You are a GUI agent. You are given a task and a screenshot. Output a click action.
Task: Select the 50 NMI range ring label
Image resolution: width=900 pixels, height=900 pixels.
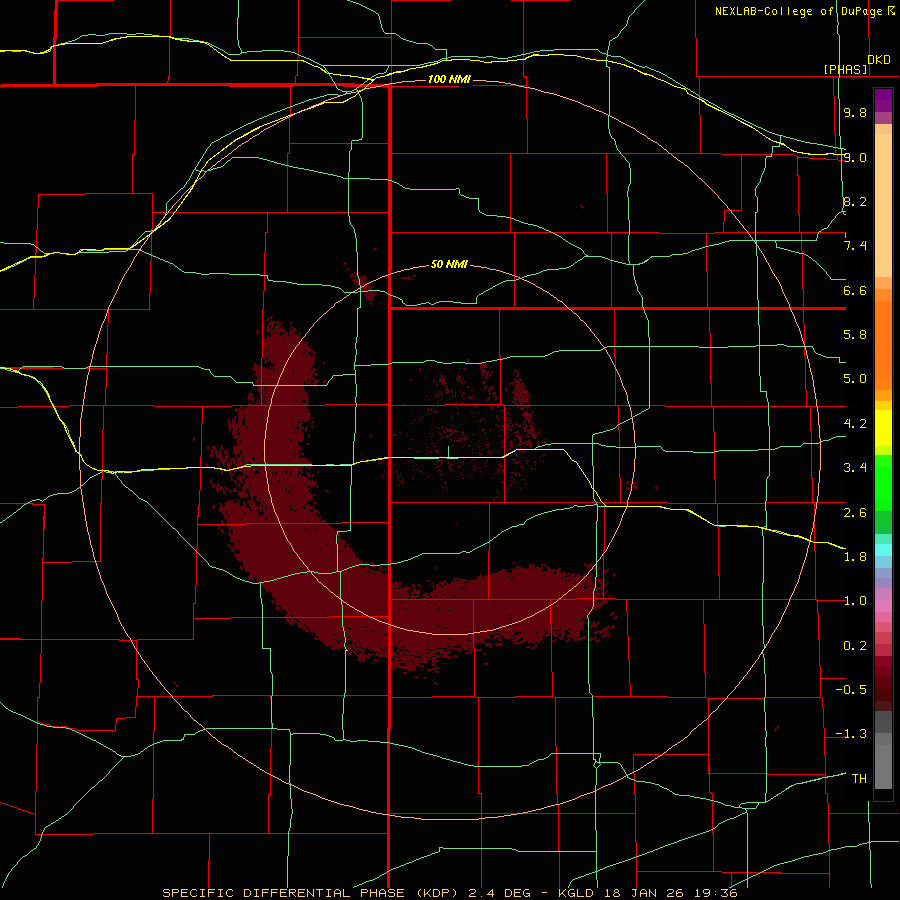tap(449, 265)
